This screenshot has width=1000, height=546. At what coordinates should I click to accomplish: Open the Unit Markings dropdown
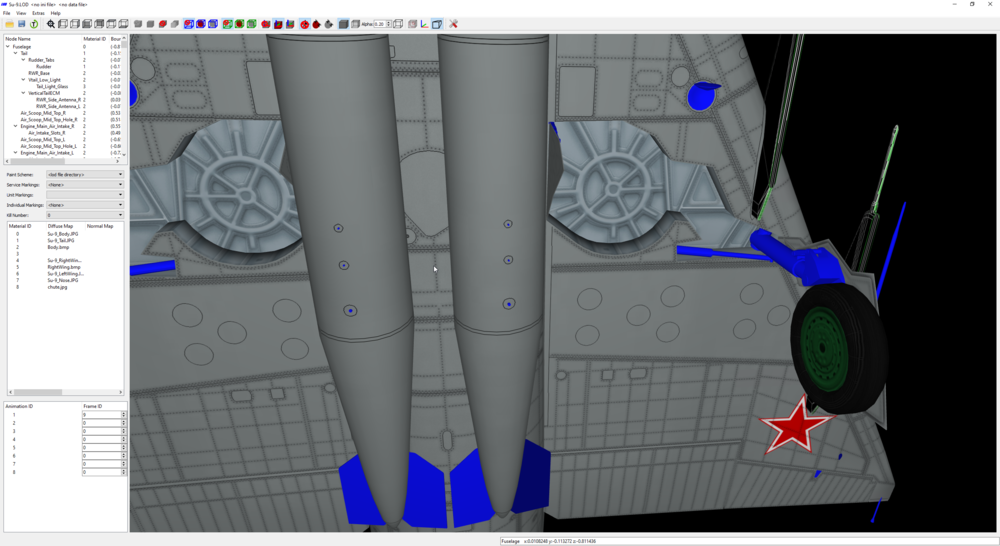(85, 195)
